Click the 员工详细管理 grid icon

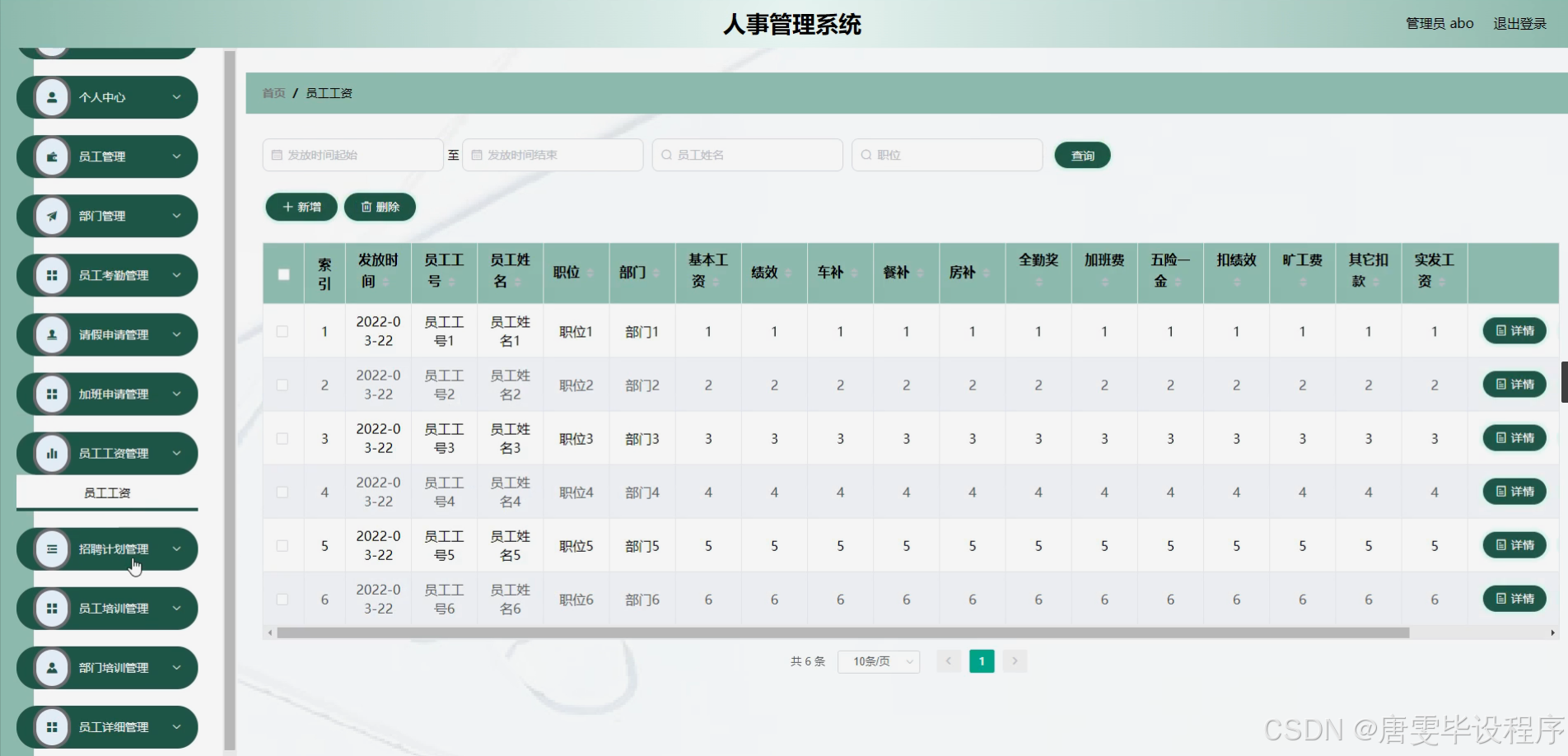pyautogui.click(x=52, y=726)
